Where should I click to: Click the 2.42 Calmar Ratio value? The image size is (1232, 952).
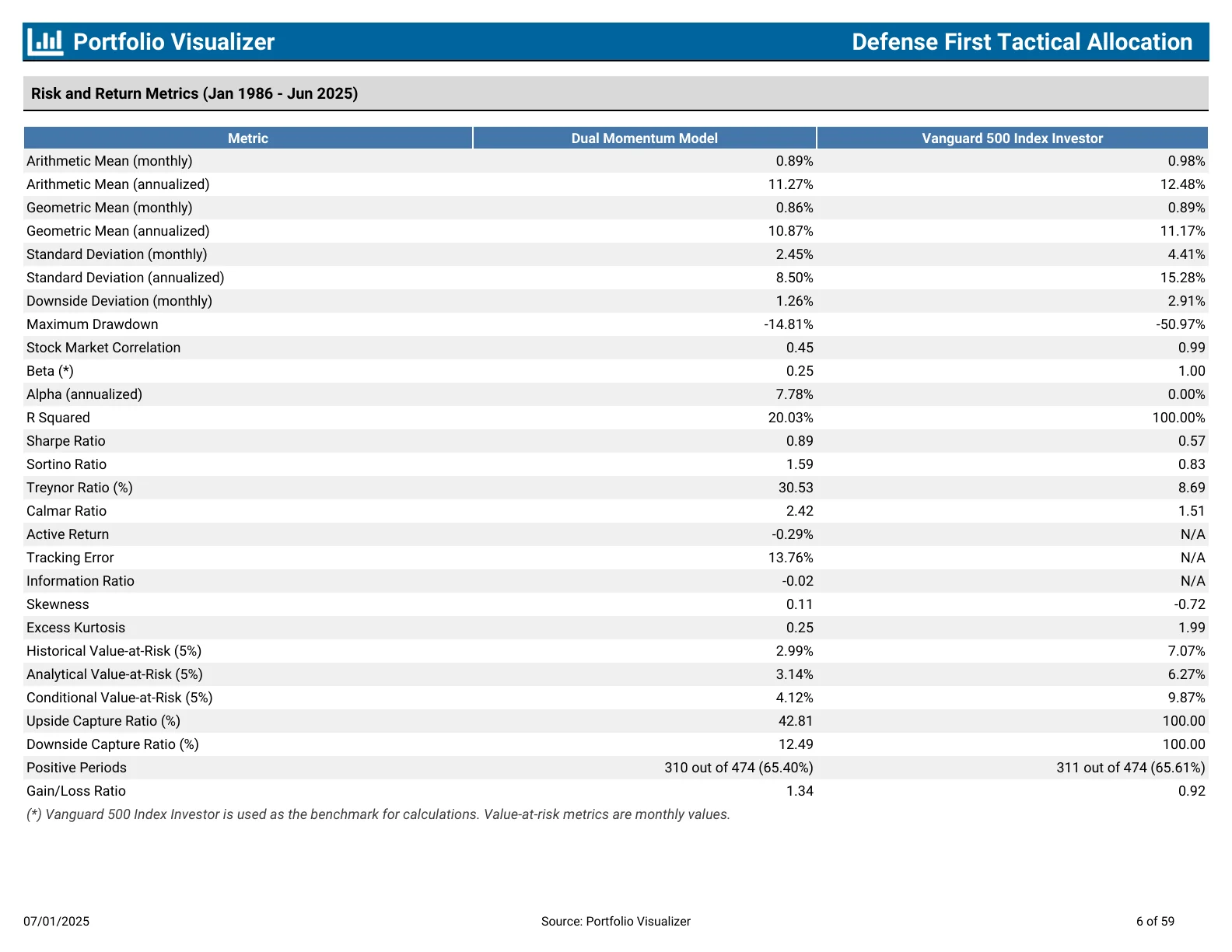[800, 511]
